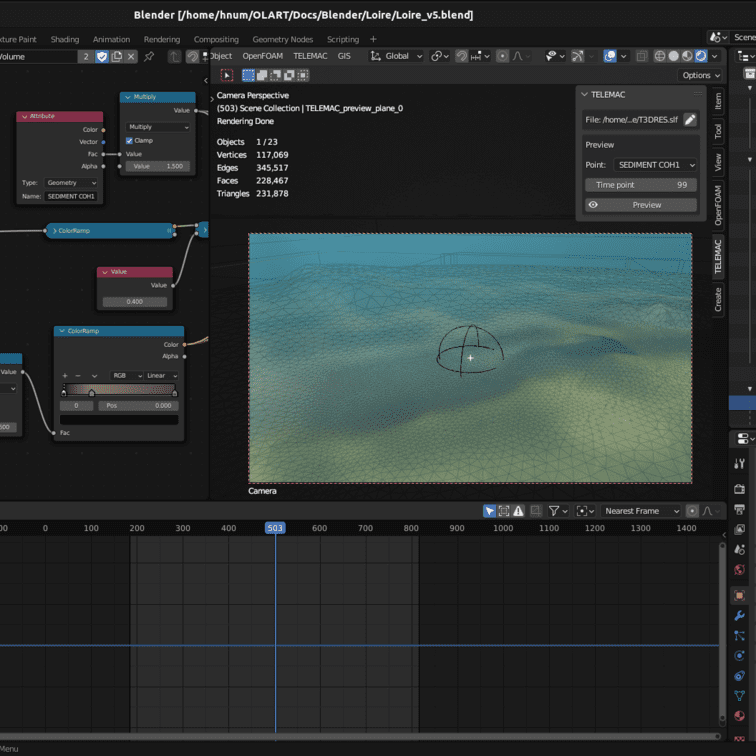
Task: Click the Options button in viewport
Action: click(700, 75)
